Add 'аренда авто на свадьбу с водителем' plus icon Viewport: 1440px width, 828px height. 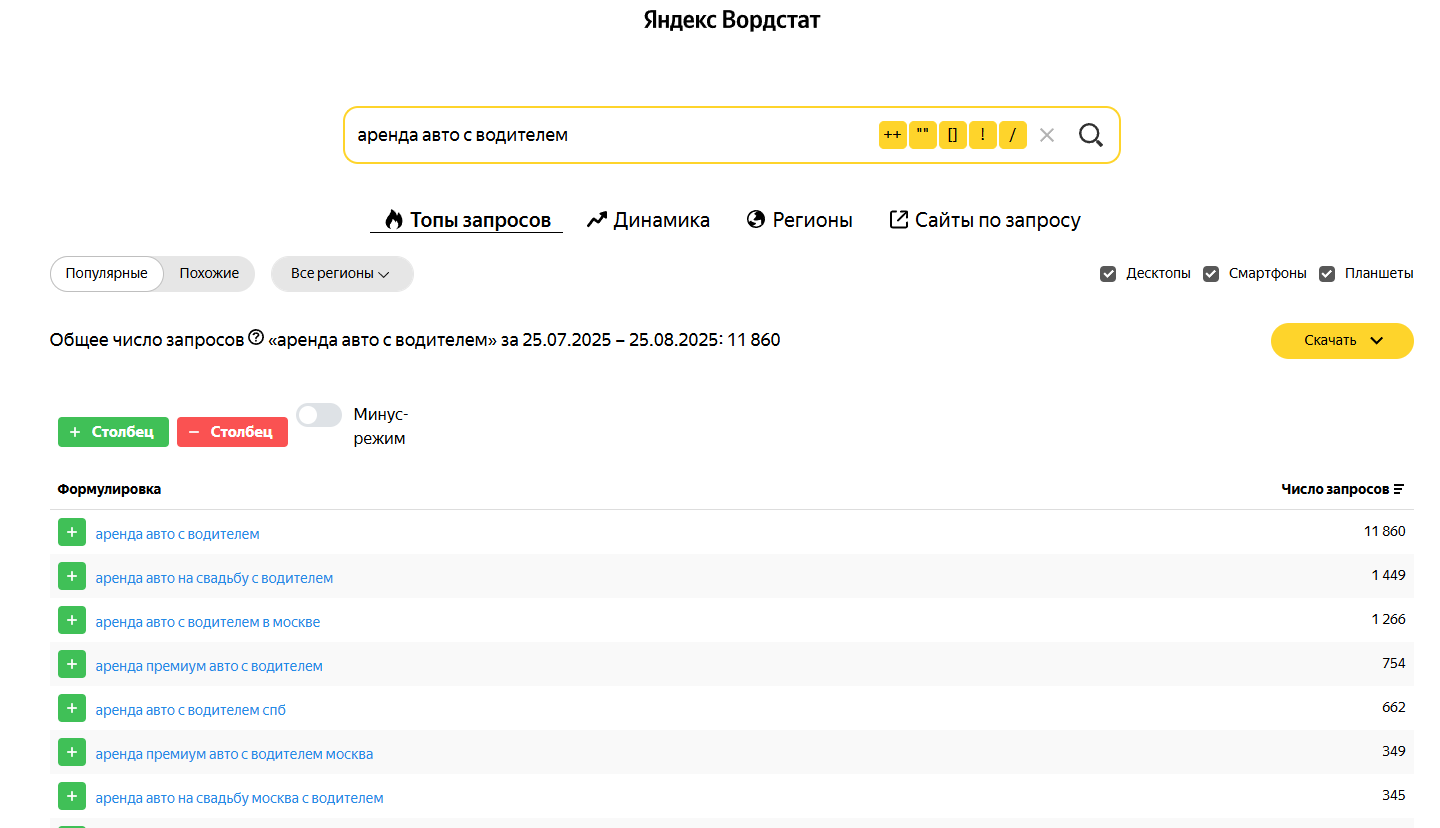tap(71, 577)
